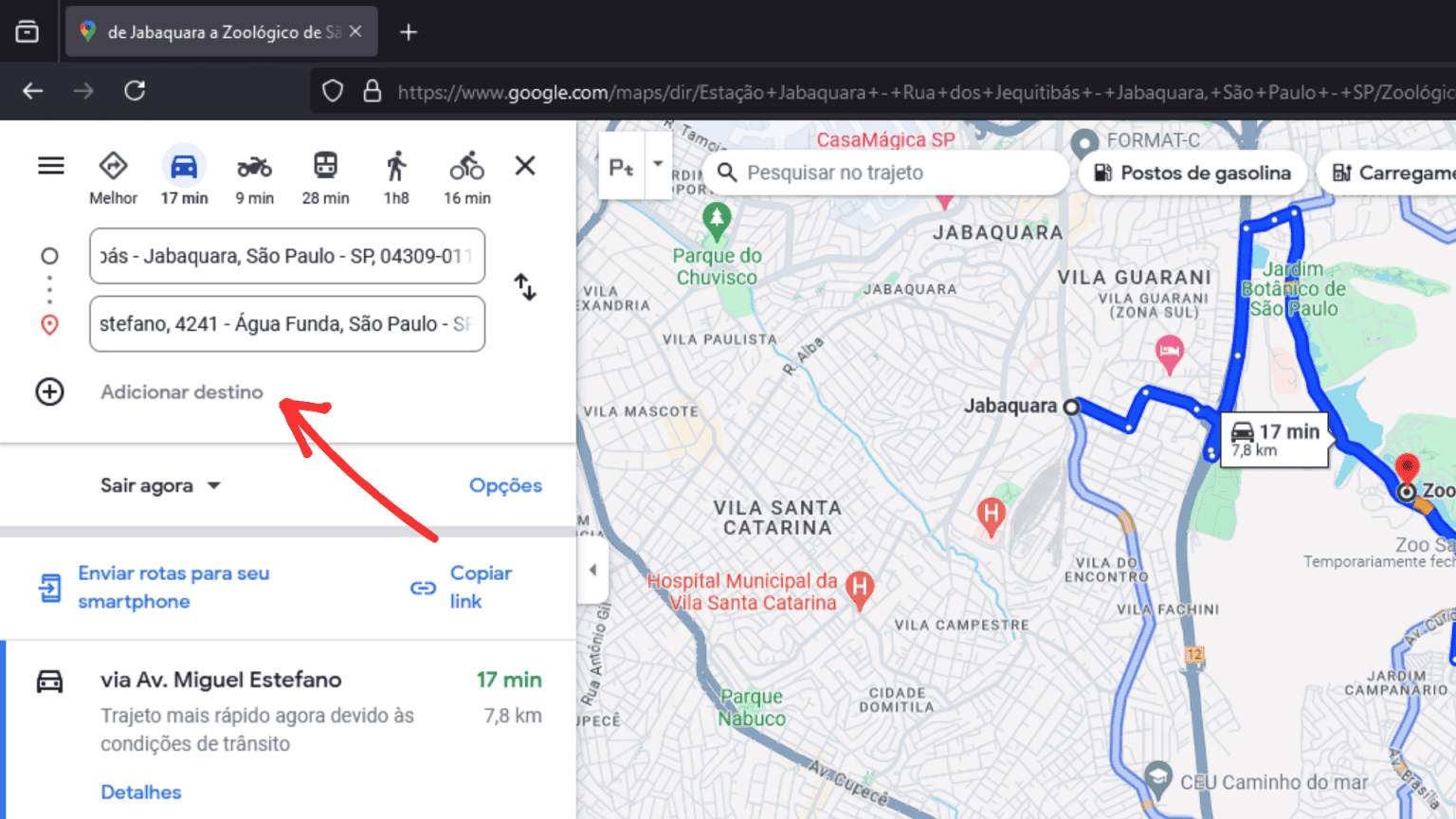Image resolution: width=1456 pixels, height=819 pixels.
Task: Switch to public transit mode, 28 min
Action: 325,177
